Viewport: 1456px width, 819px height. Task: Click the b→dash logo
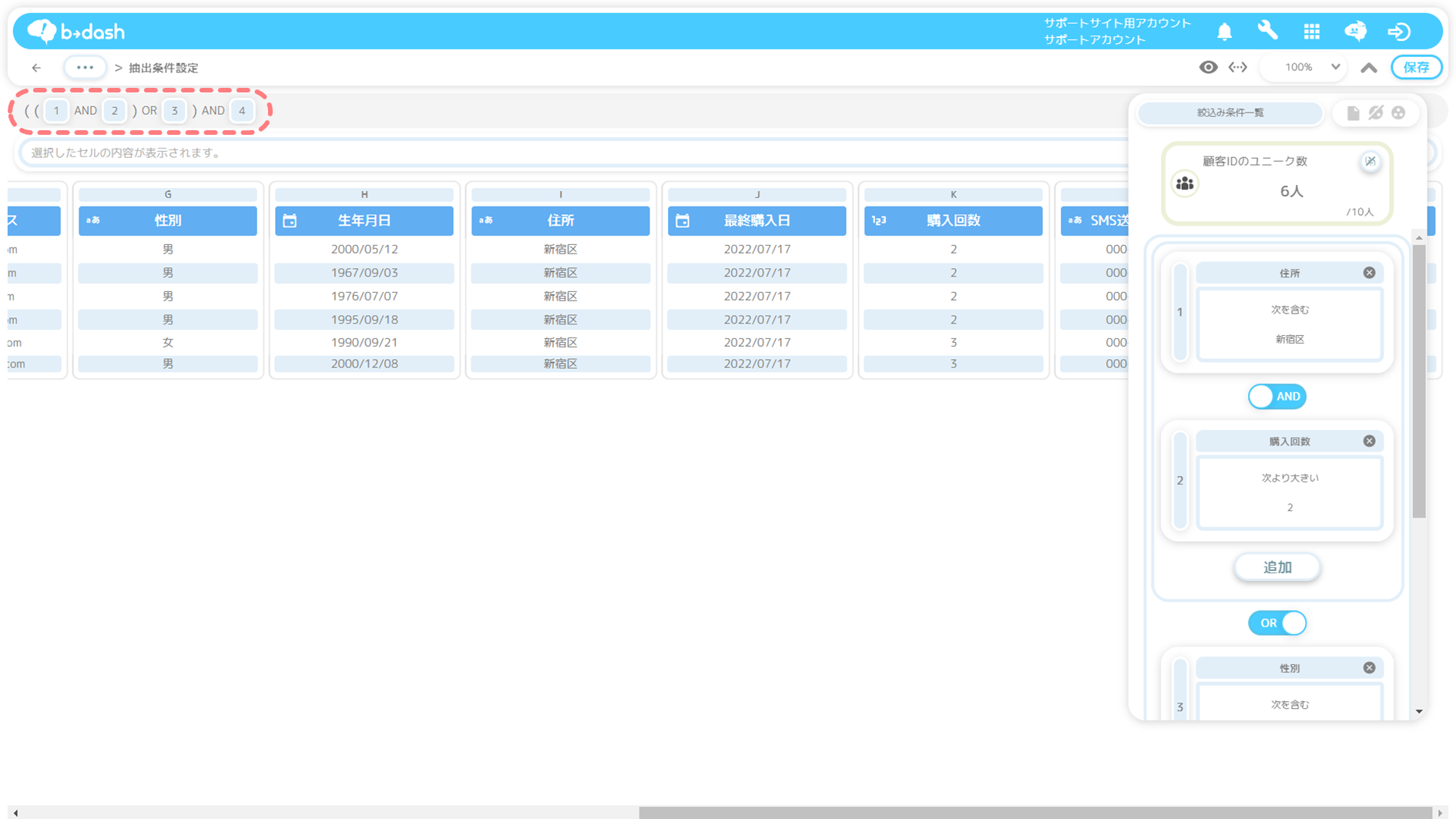(x=76, y=31)
